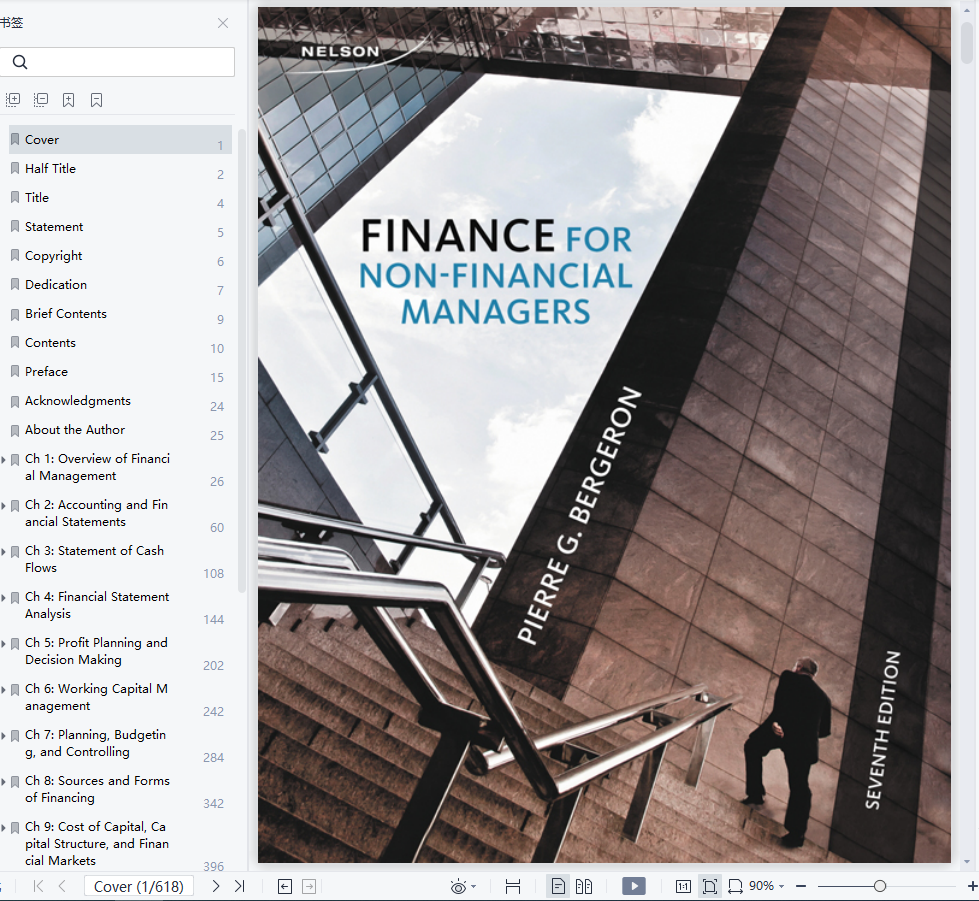Expand Ch 6: Working Capital Management
The height and width of the screenshot is (901, 979).
tap(4, 690)
